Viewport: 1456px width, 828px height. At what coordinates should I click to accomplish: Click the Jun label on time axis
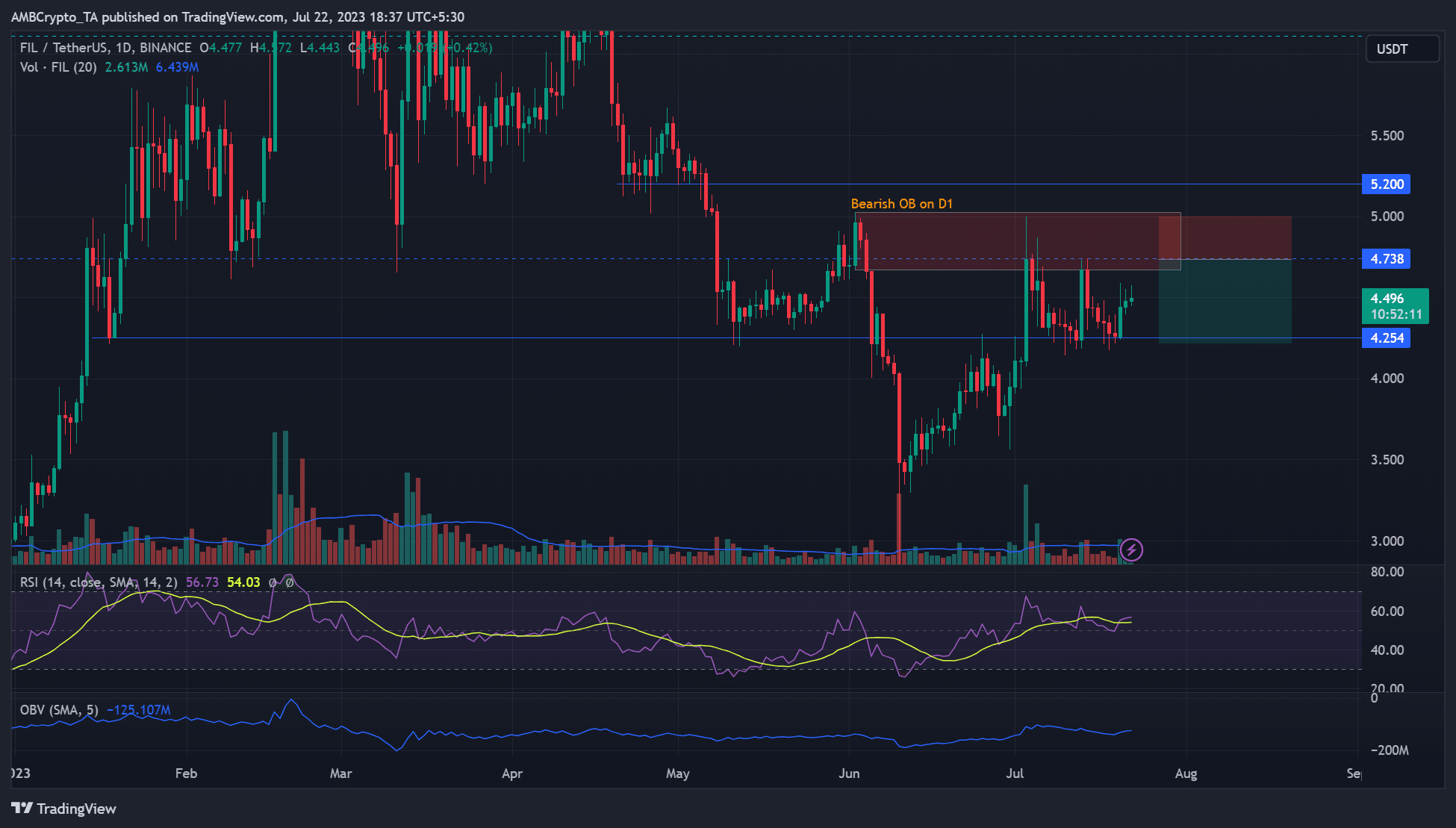pyautogui.click(x=849, y=773)
